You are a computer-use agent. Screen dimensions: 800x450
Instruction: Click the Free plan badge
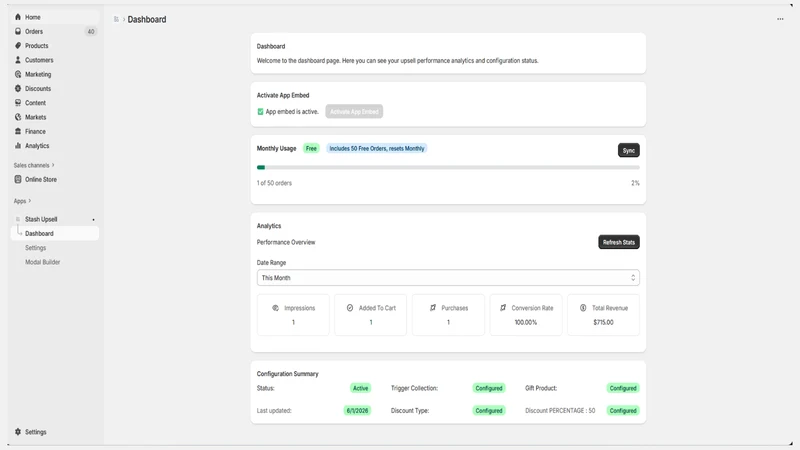[311, 148]
